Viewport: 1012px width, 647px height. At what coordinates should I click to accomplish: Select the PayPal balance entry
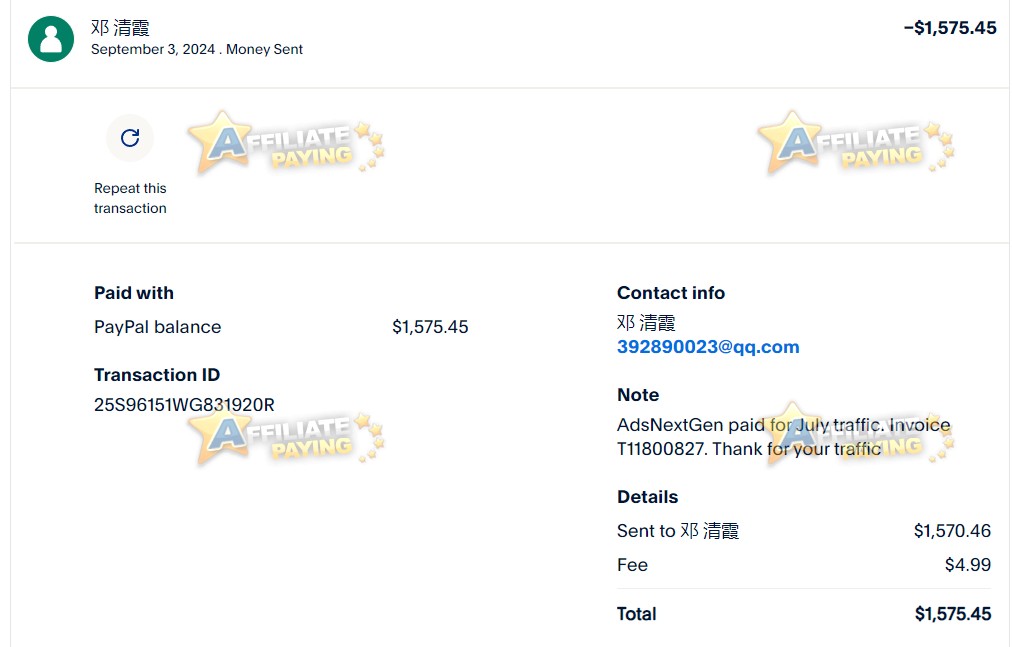157,327
